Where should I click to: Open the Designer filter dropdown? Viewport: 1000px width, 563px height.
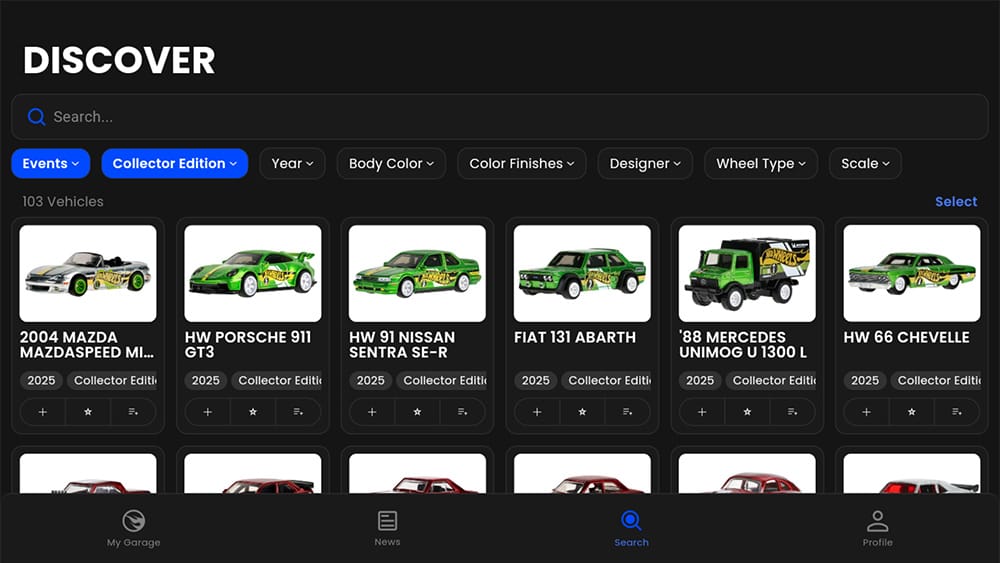(x=645, y=163)
